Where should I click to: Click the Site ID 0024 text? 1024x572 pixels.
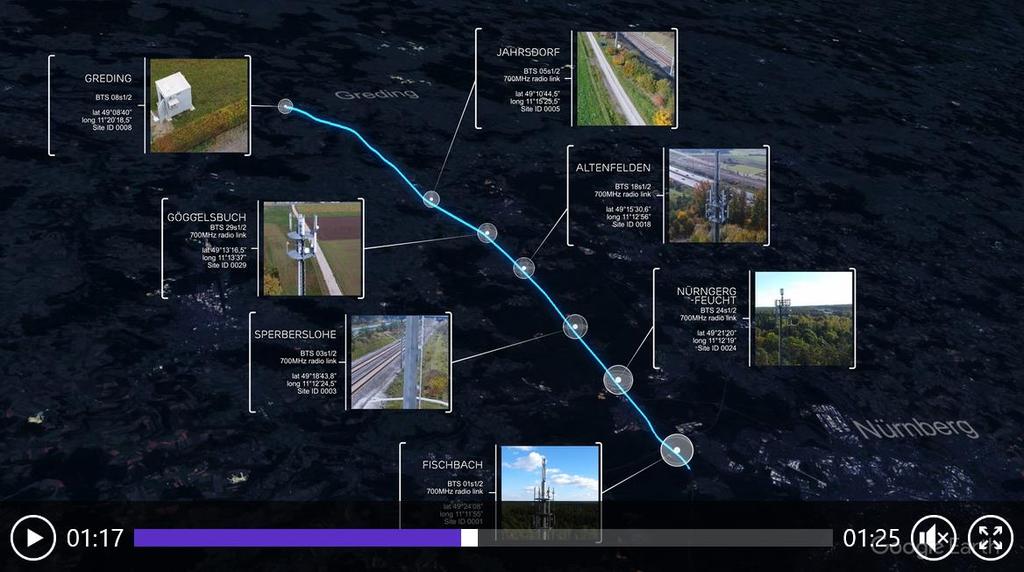(716, 349)
